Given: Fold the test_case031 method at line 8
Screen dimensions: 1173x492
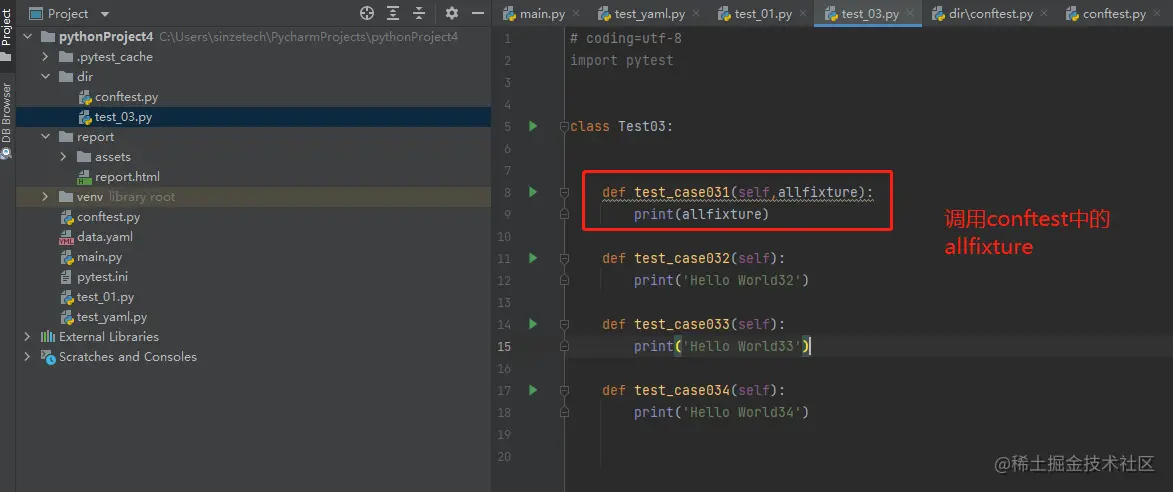Looking at the screenshot, I should pyautogui.click(x=565, y=193).
